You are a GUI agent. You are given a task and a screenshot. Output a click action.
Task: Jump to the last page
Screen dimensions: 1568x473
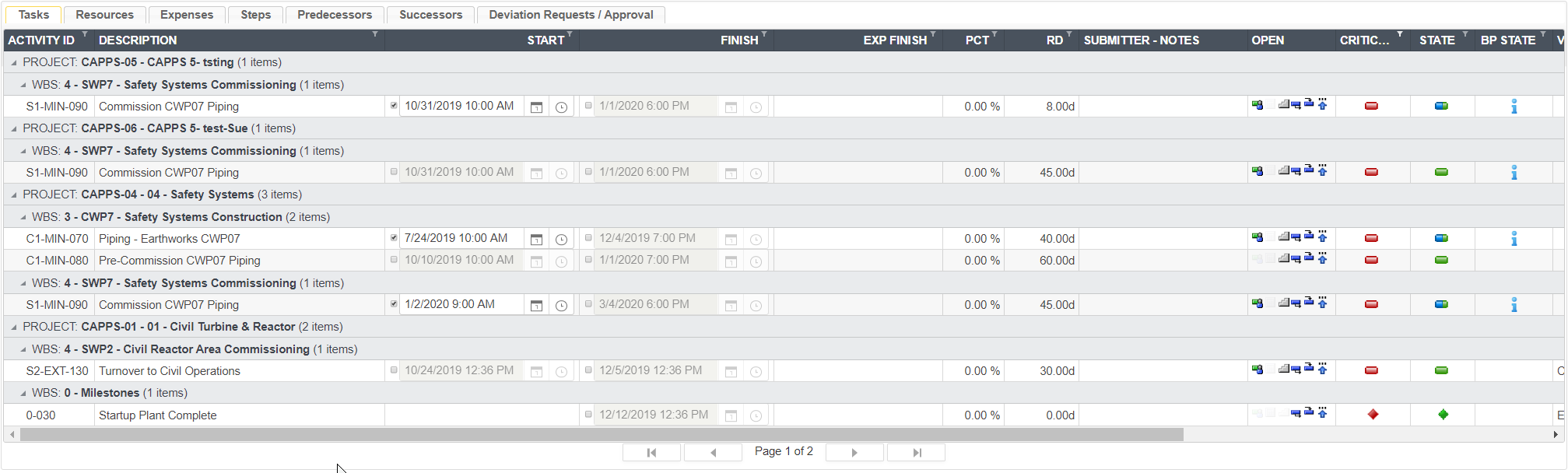click(916, 453)
